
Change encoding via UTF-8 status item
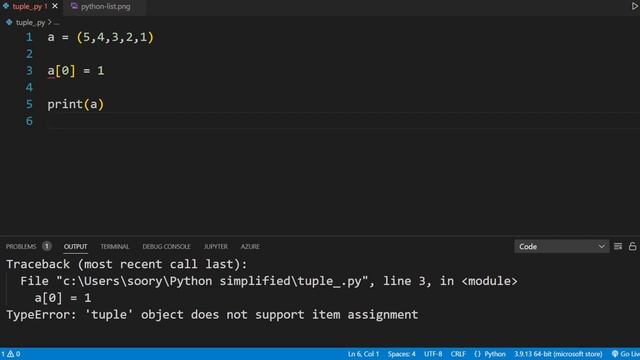tap(433, 354)
